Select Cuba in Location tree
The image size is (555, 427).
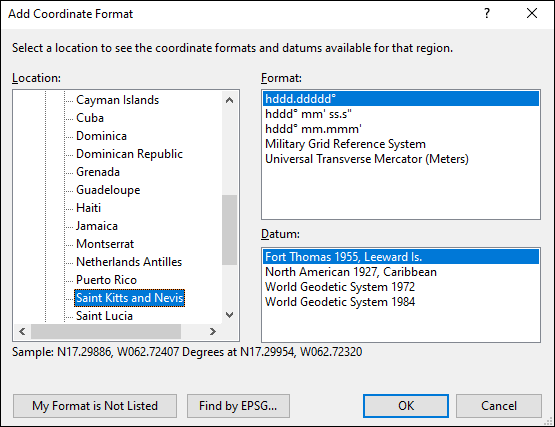[x=90, y=118]
